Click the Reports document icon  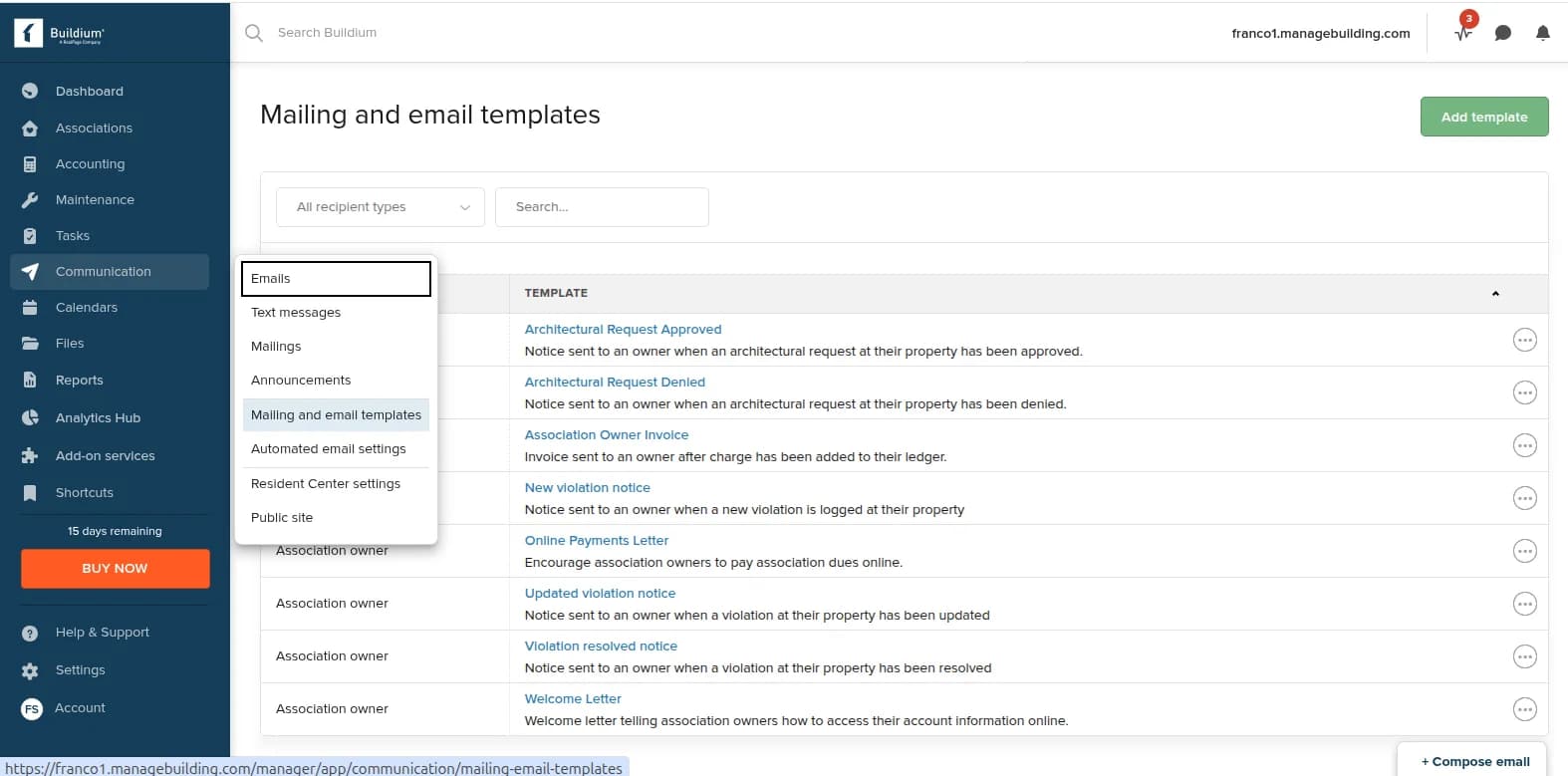click(30, 380)
